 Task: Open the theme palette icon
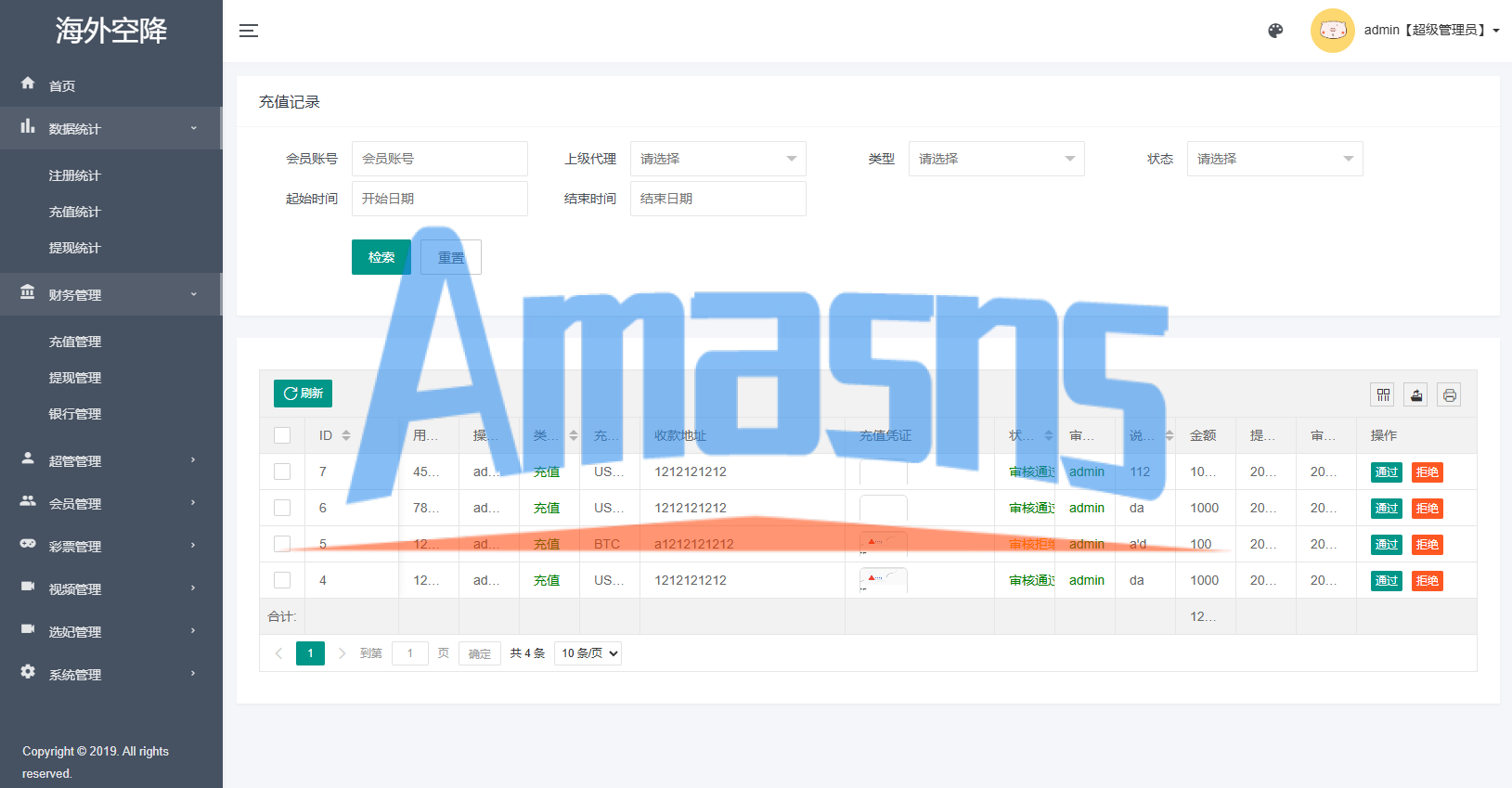(1275, 31)
